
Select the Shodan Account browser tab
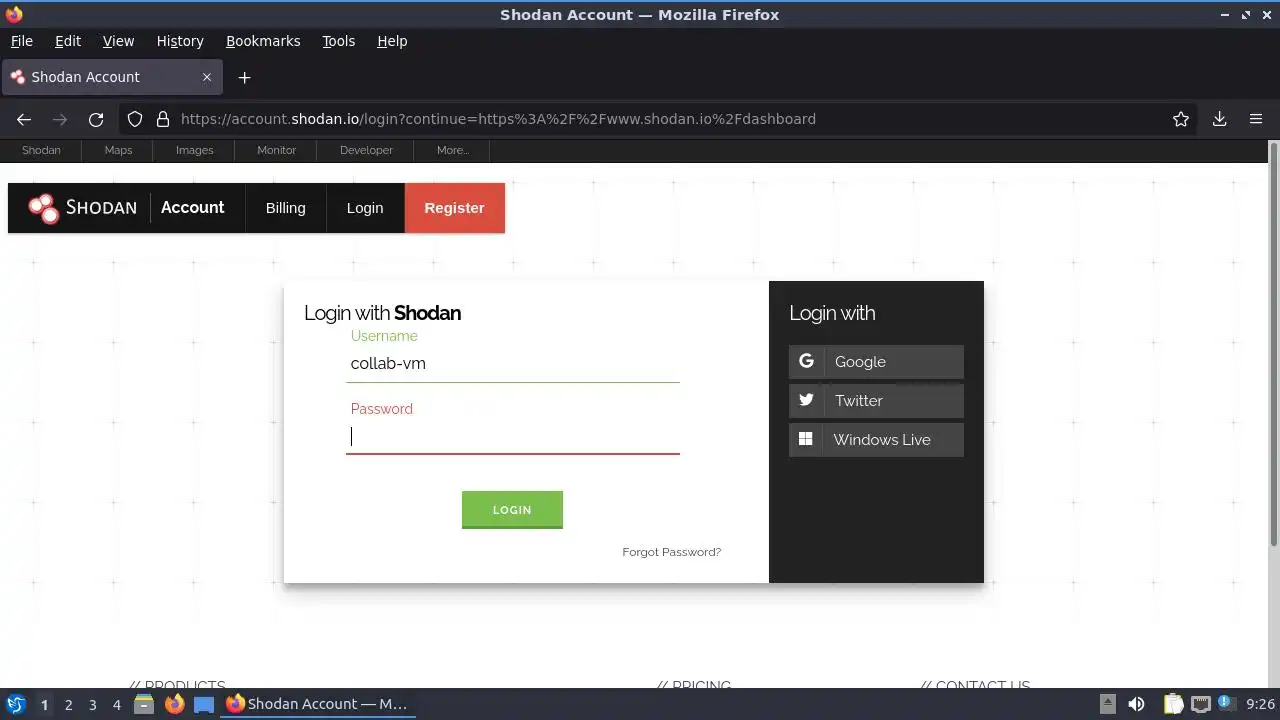[x=112, y=77]
